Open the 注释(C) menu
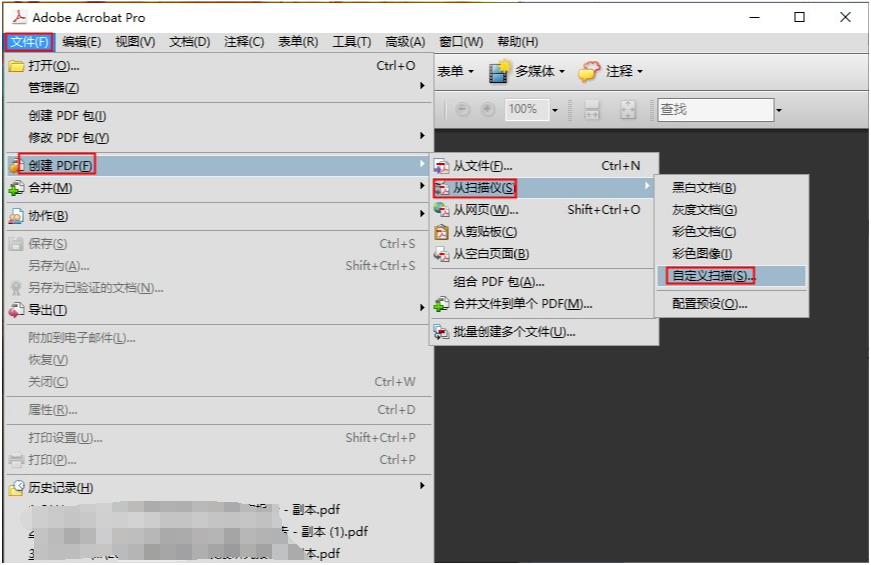The image size is (871, 565). click(244, 42)
